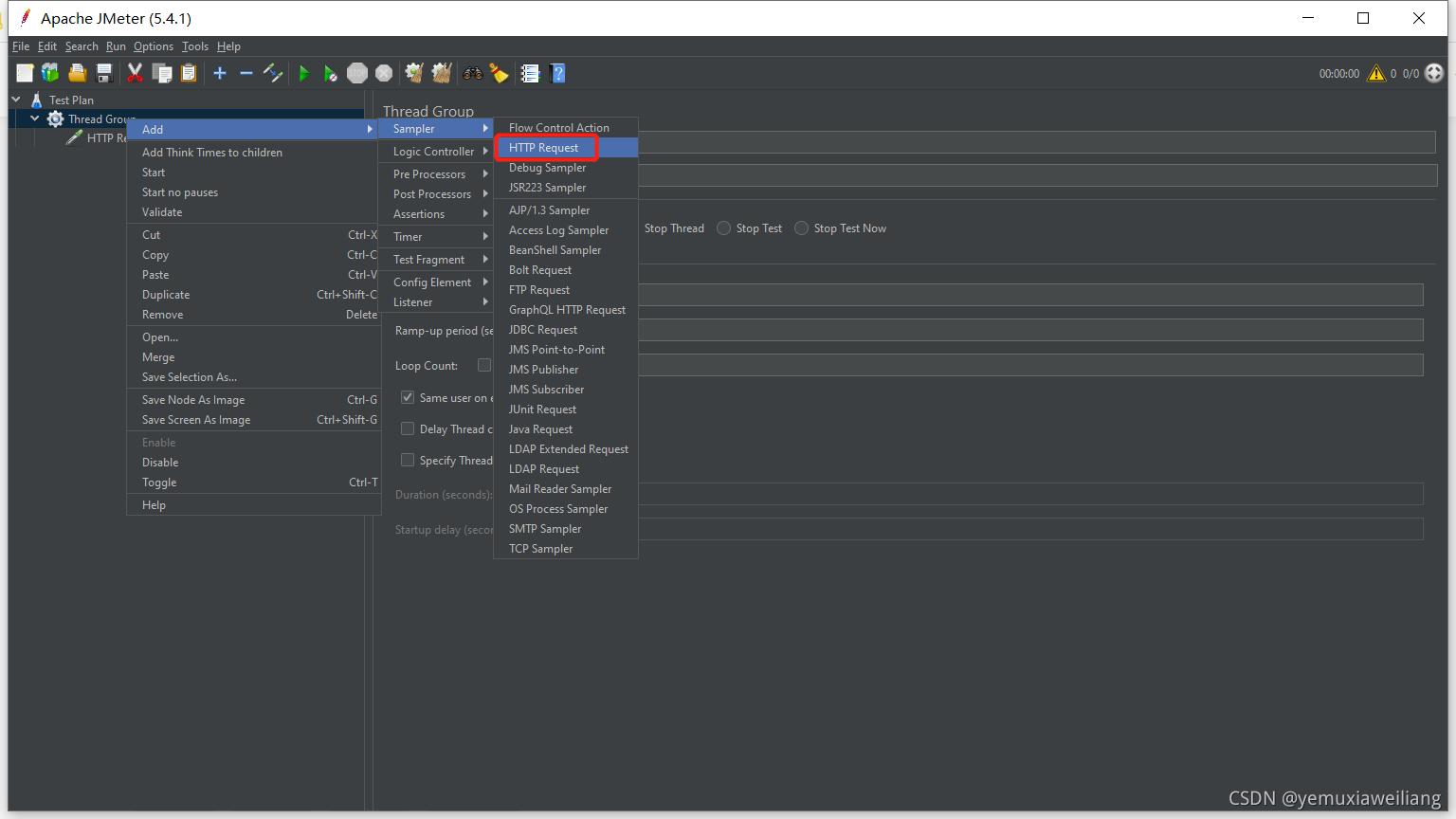Click the Help question-mark icon

557,73
